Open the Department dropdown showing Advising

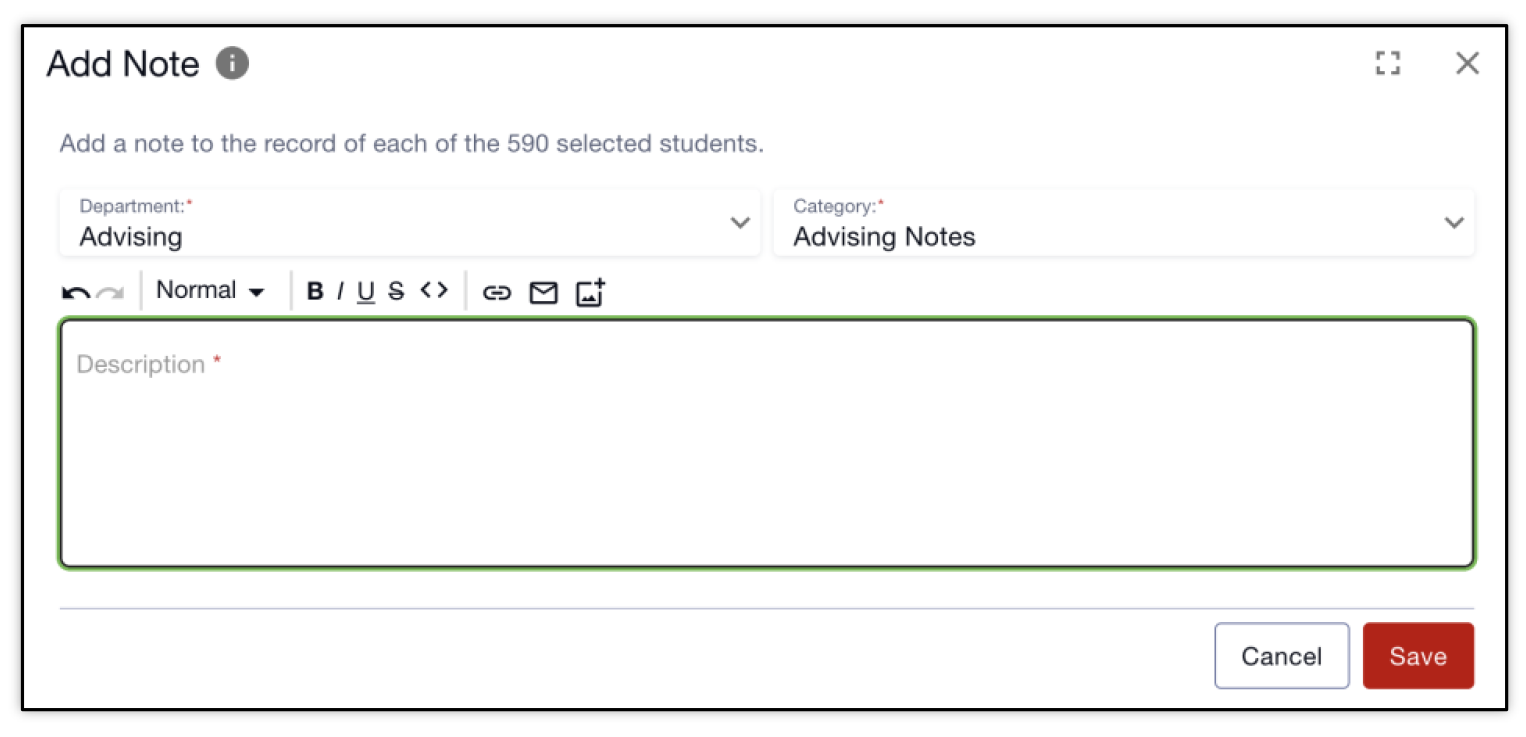[409, 223]
